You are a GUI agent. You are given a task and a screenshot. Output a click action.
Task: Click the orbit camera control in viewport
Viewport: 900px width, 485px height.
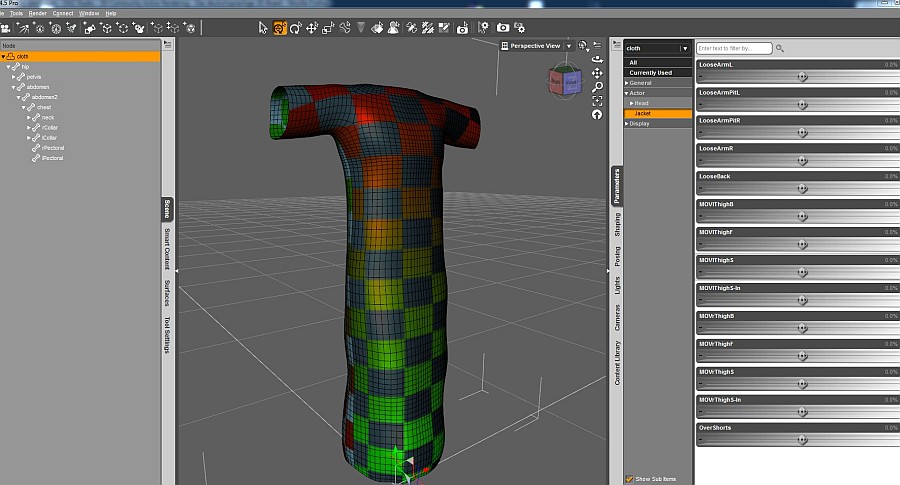[598, 59]
